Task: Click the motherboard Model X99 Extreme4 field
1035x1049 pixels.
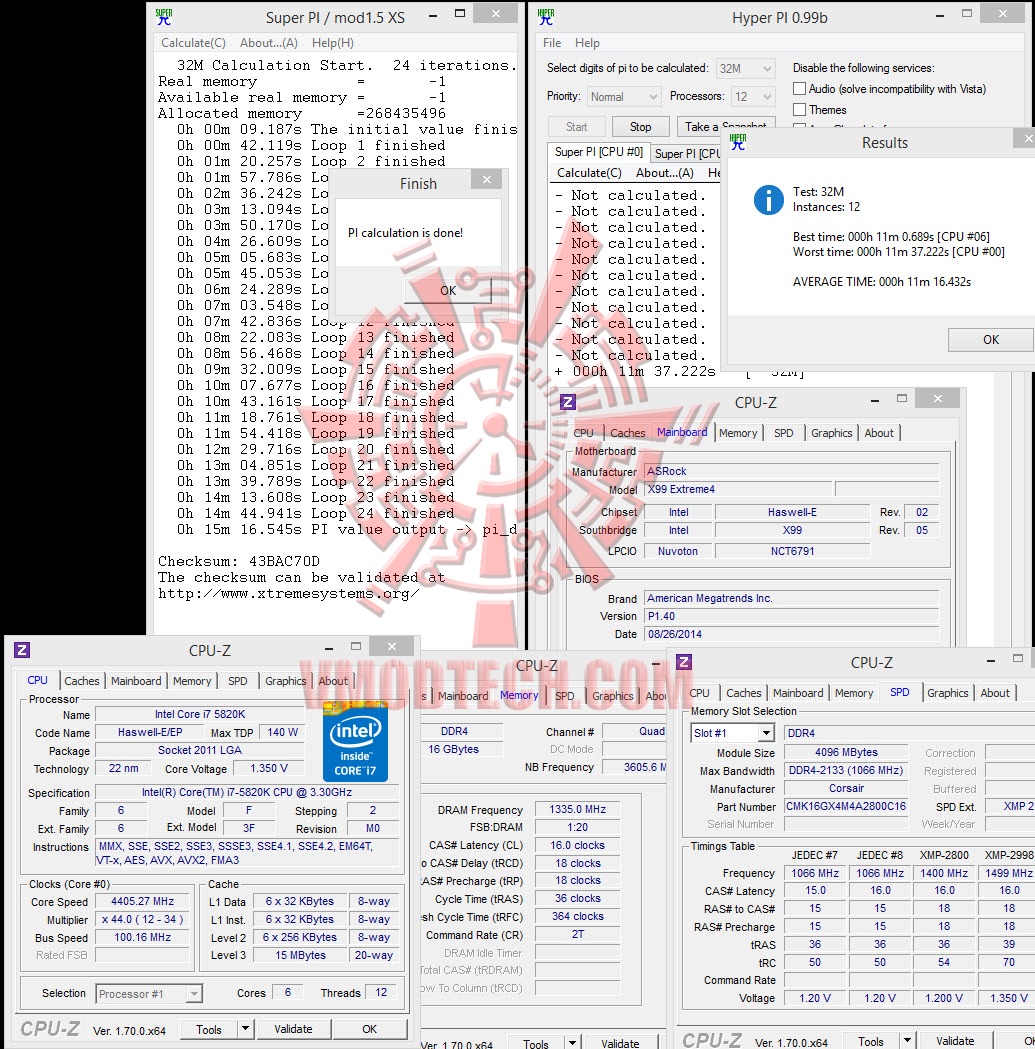Action: [x=739, y=489]
